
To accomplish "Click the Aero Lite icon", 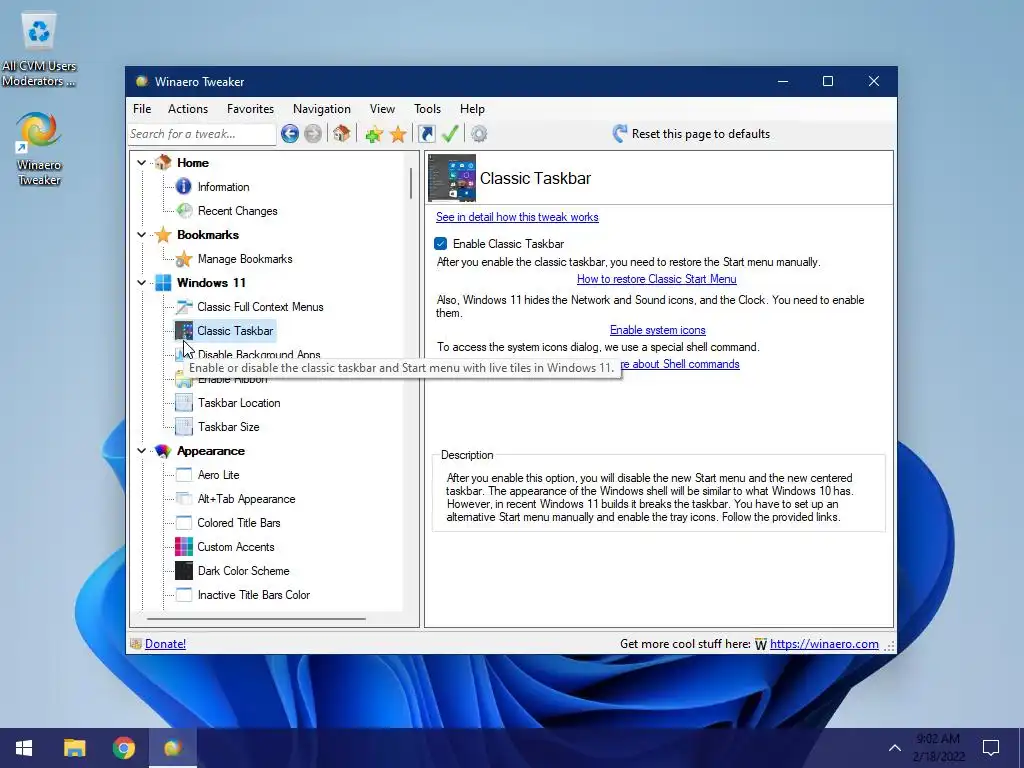I will pos(184,475).
